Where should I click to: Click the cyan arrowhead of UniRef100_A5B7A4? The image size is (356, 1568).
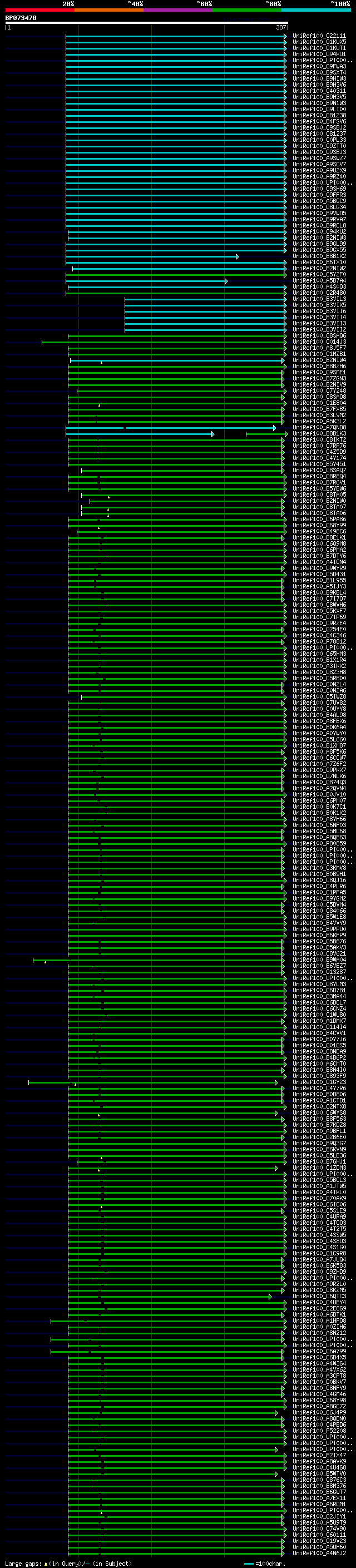pyautogui.click(x=226, y=280)
